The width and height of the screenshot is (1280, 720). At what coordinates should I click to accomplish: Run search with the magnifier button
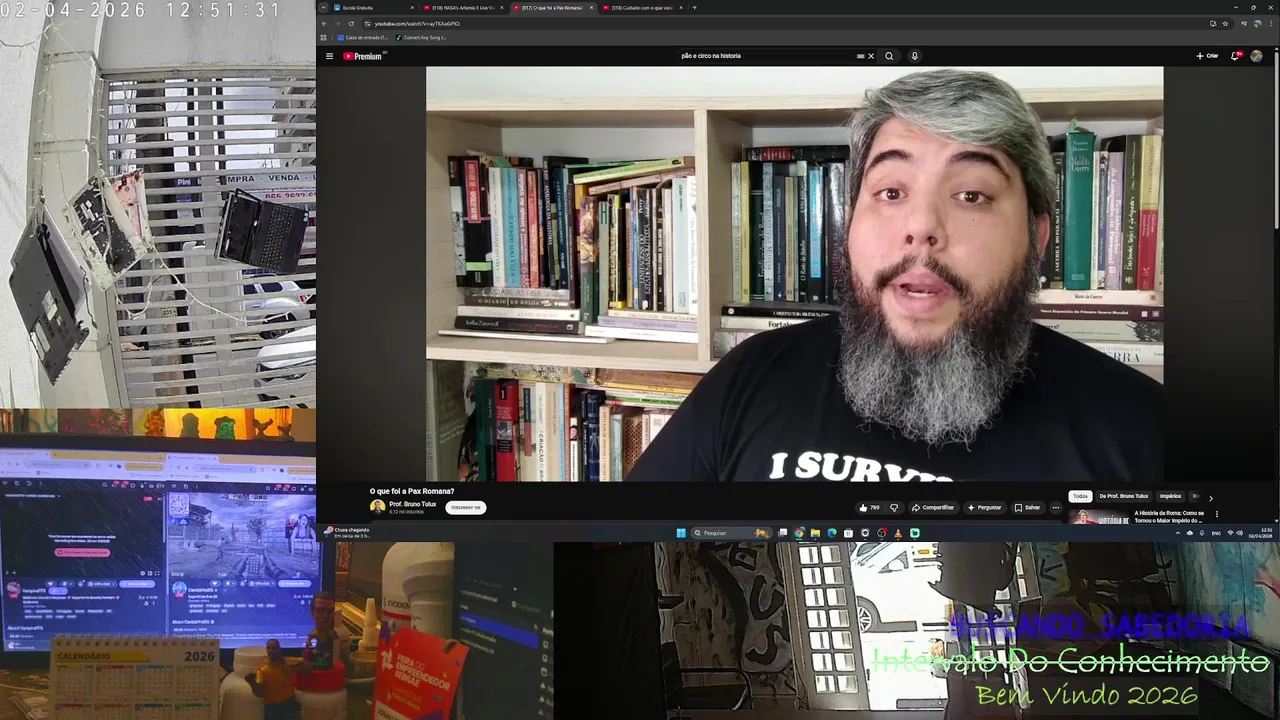click(x=889, y=56)
